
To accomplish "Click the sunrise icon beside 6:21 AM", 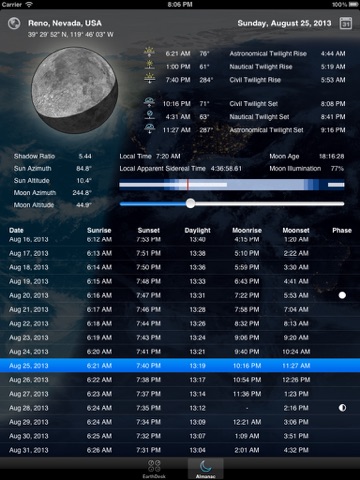I will (x=149, y=53).
